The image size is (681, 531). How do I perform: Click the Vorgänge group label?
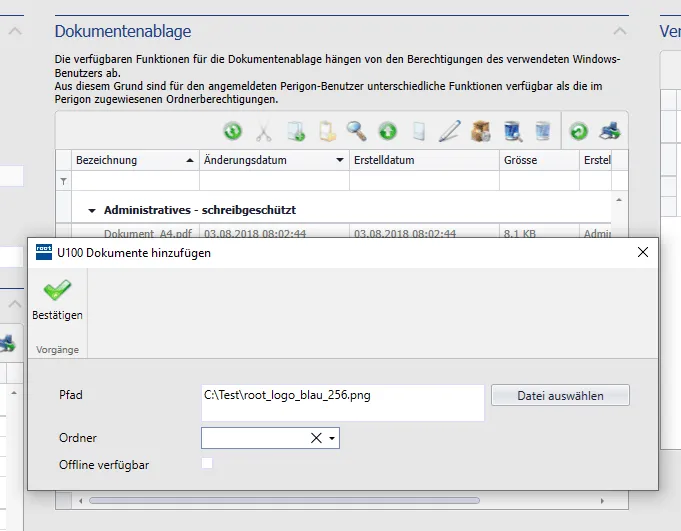point(57,350)
